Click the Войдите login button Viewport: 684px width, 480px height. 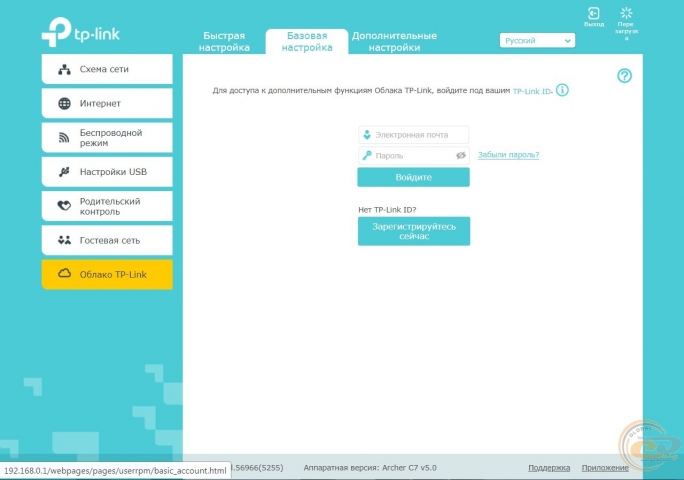tap(414, 177)
